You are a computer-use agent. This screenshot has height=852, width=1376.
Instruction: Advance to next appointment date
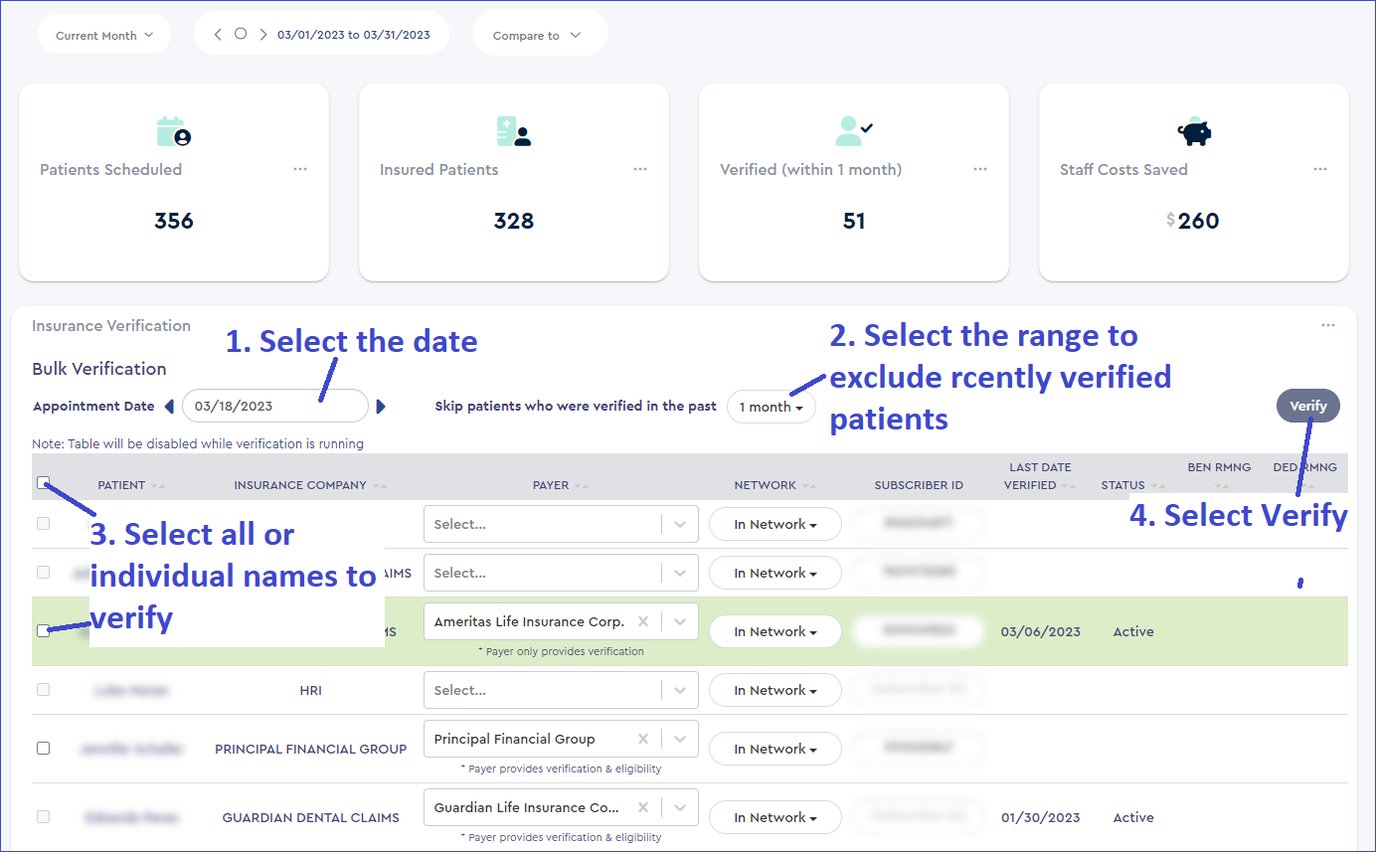[x=381, y=406]
